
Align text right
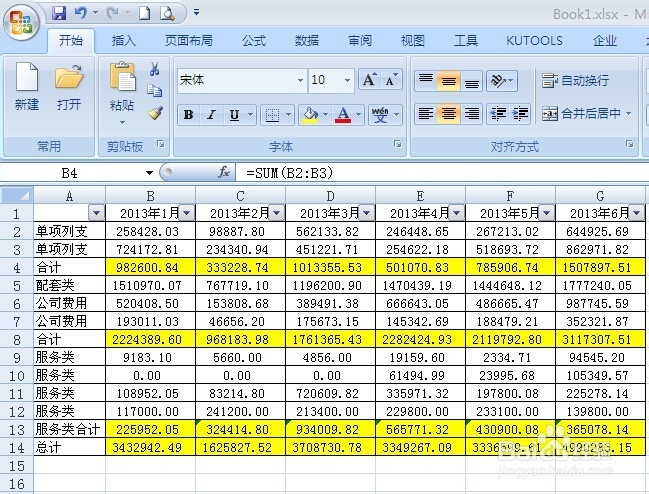pyautogui.click(x=471, y=113)
